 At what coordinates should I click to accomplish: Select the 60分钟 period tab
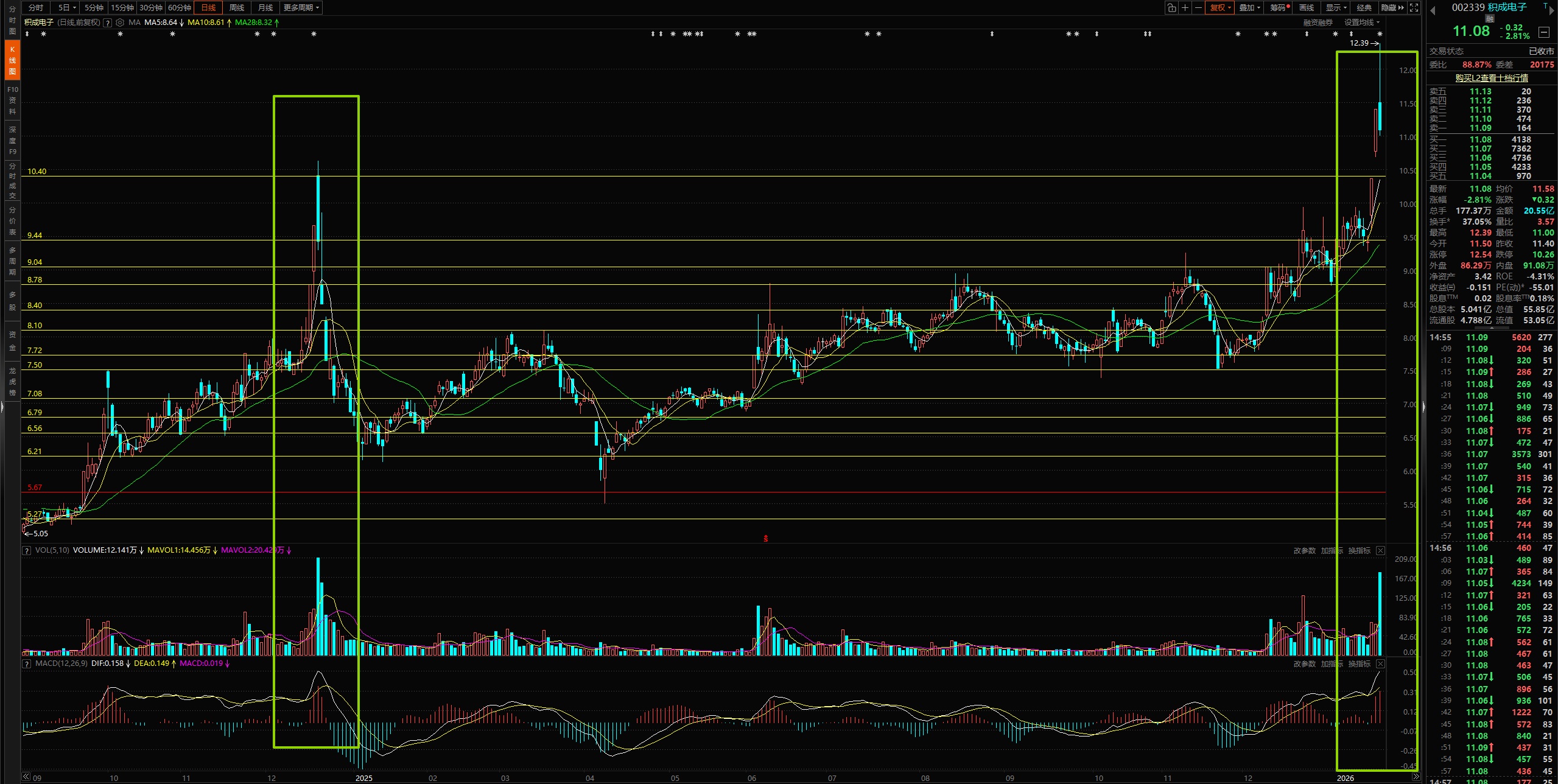pyautogui.click(x=180, y=8)
